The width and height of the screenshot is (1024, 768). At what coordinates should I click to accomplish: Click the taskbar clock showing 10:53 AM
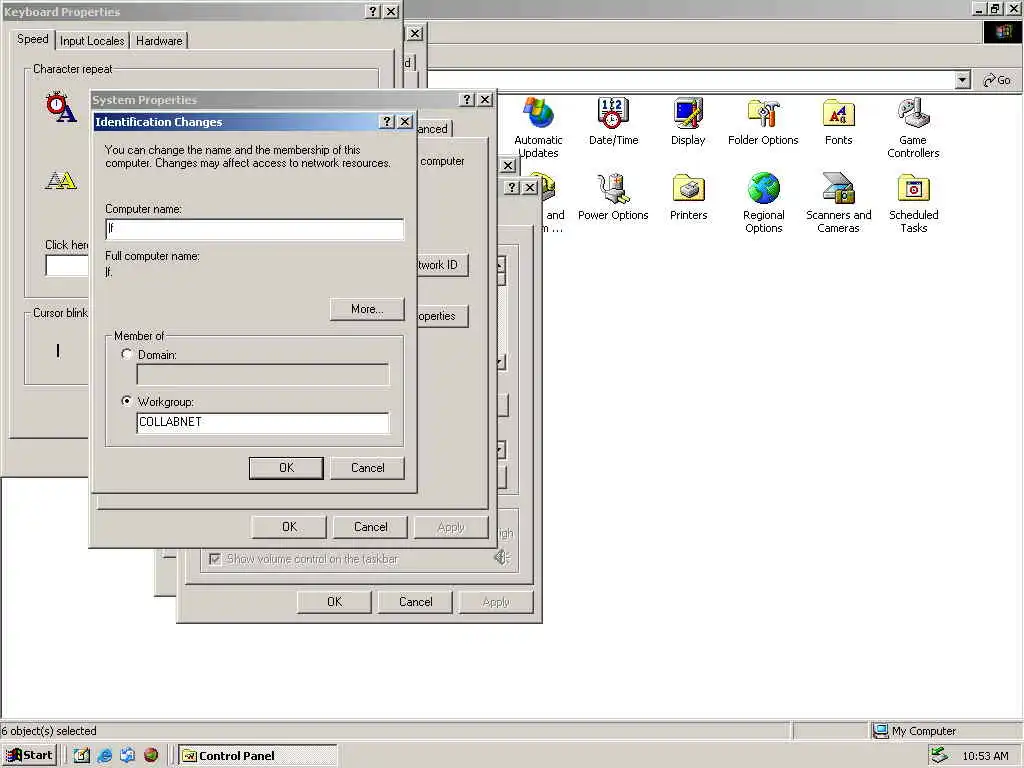coord(985,756)
